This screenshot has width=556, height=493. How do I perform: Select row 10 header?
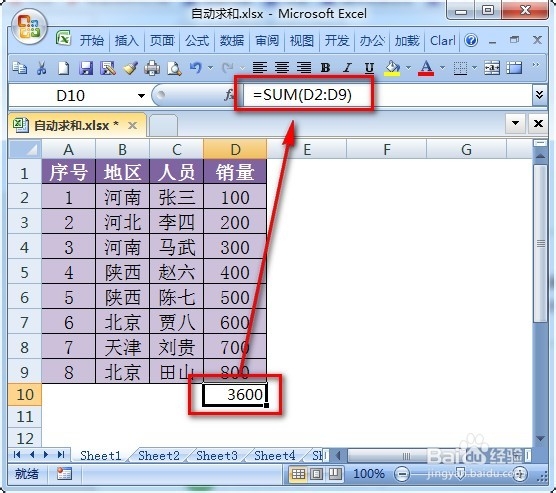pyautogui.click(x=25, y=394)
